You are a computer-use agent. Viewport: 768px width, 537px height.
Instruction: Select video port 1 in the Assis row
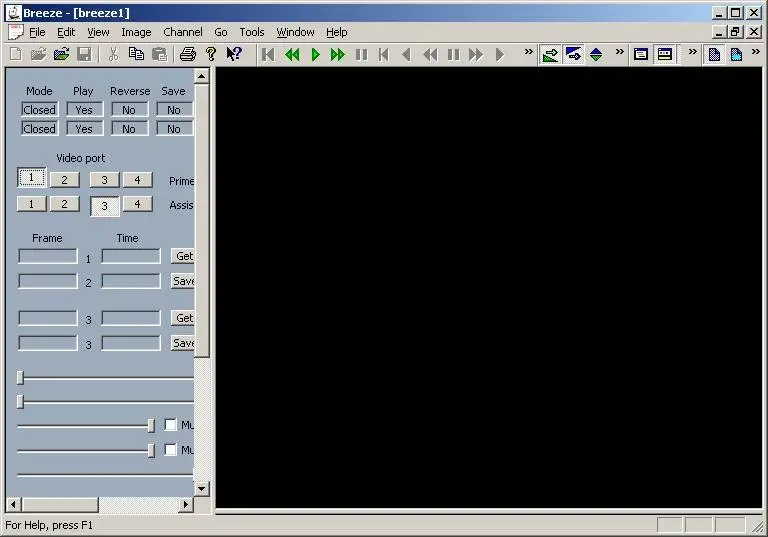[31, 204]
